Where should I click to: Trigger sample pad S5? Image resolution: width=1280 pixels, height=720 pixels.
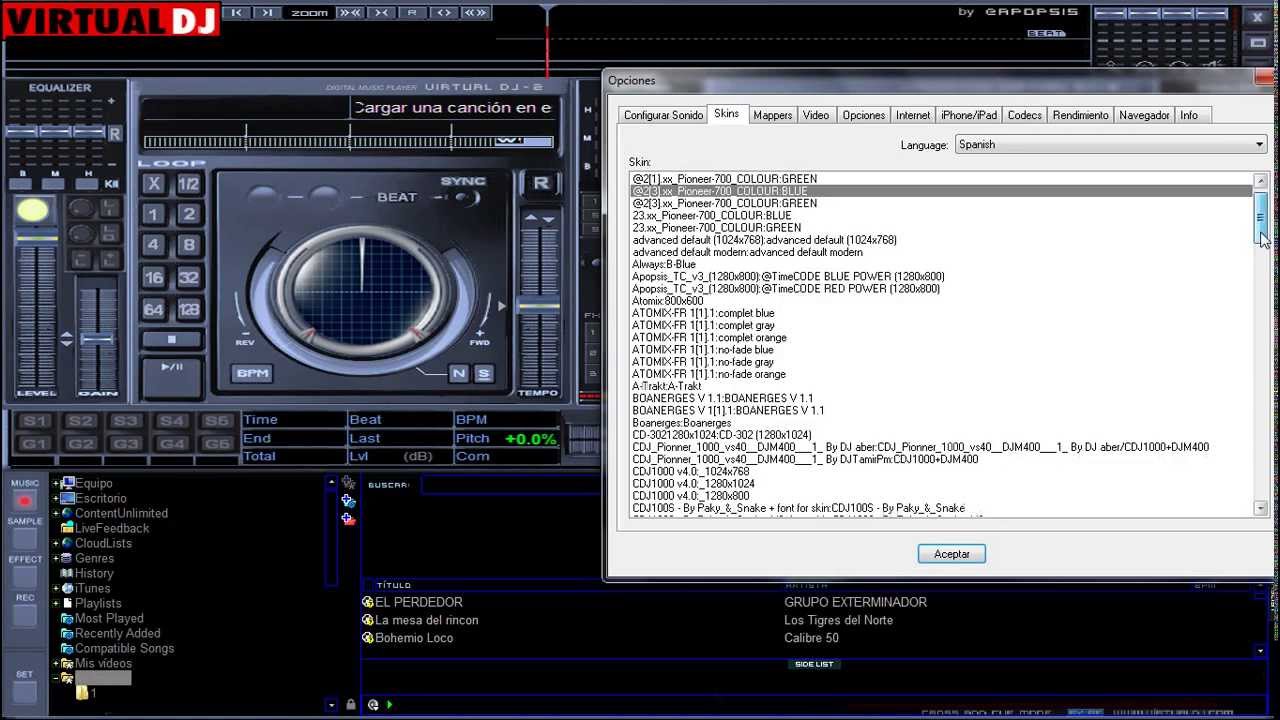pos(217,421)
